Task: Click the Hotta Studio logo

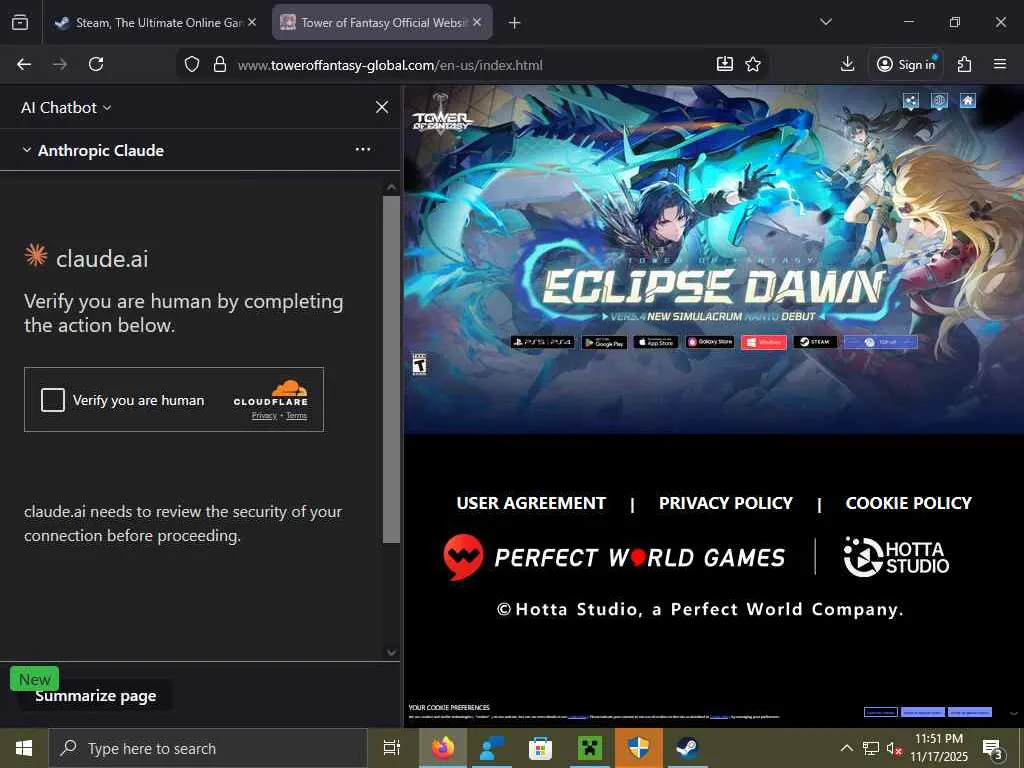Action: (x=896, y=557)
